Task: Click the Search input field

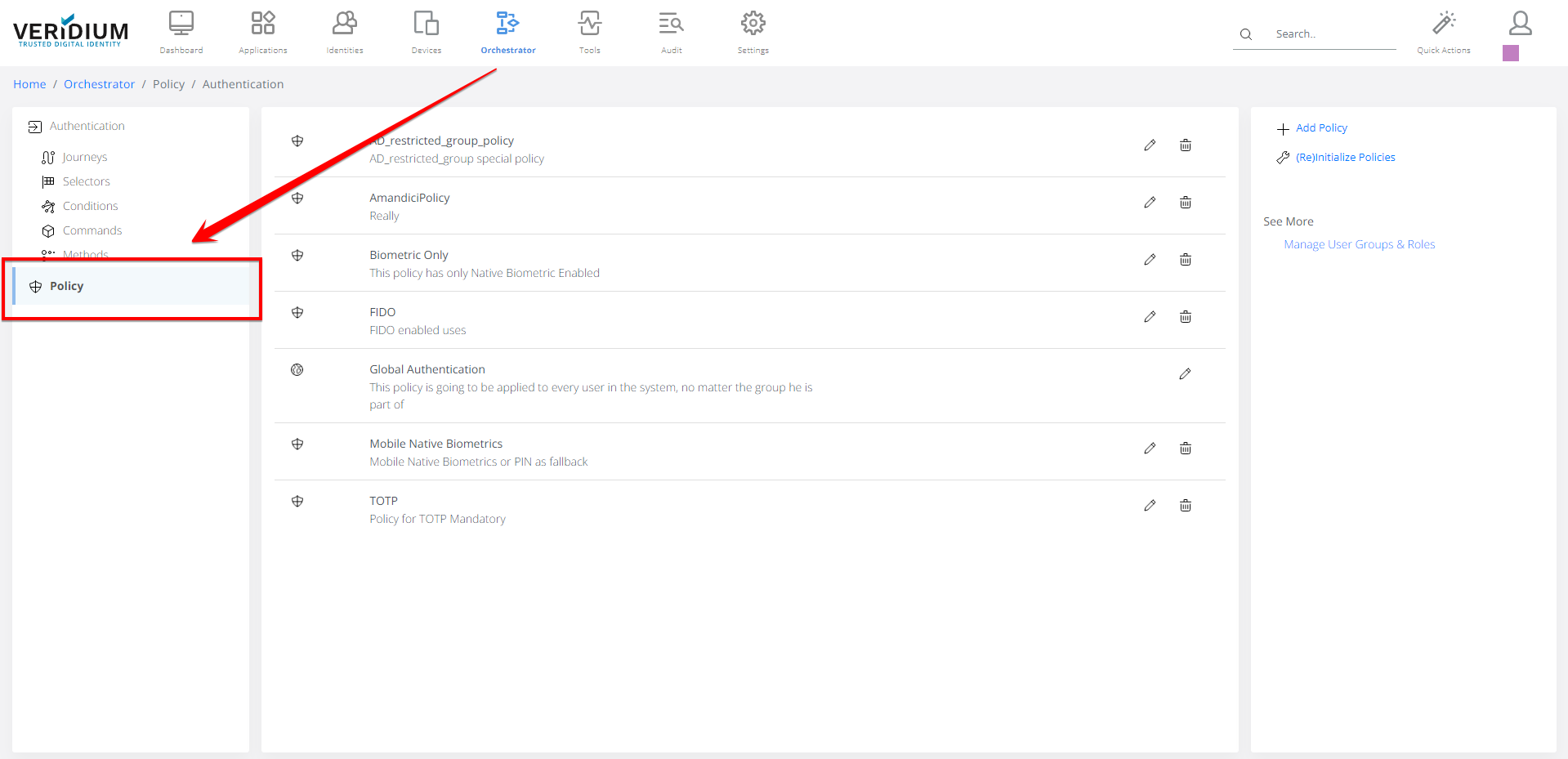Action: click(x=1332, y=34)
